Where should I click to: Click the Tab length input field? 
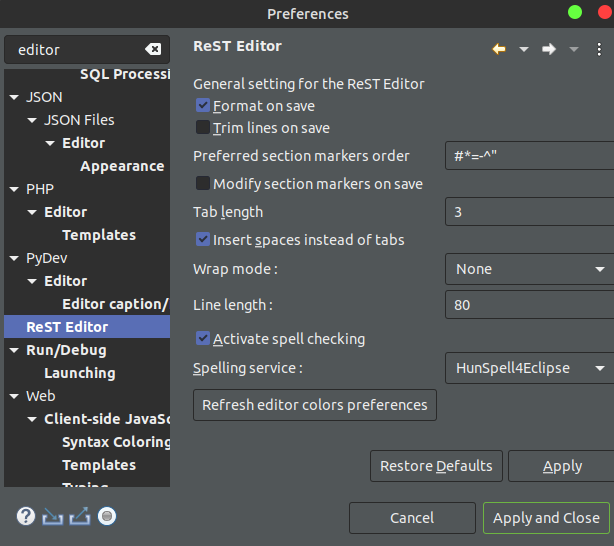[x=529, y=212]
